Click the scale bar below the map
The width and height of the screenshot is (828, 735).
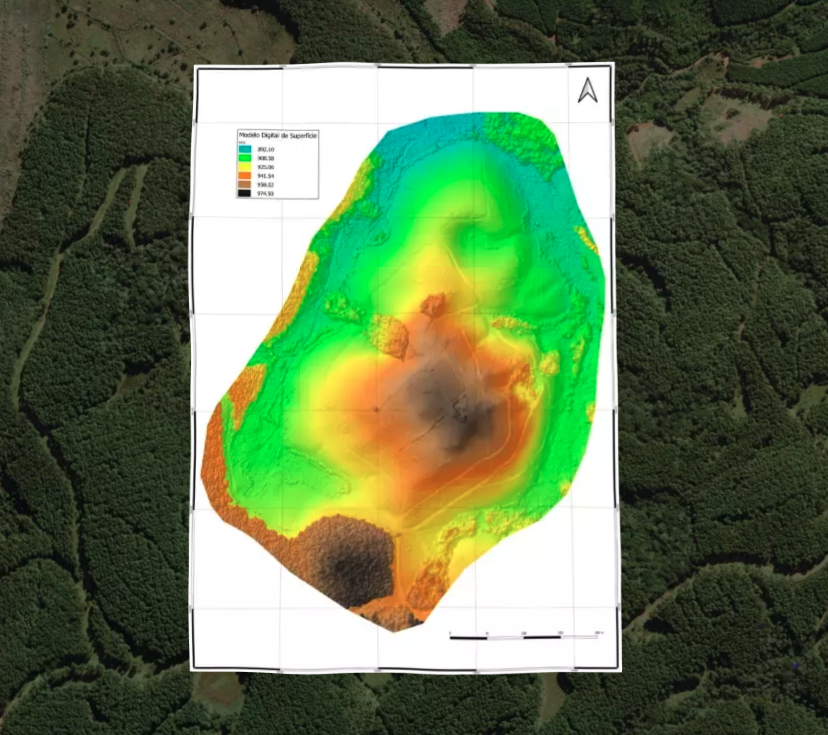tap(526, 636)
